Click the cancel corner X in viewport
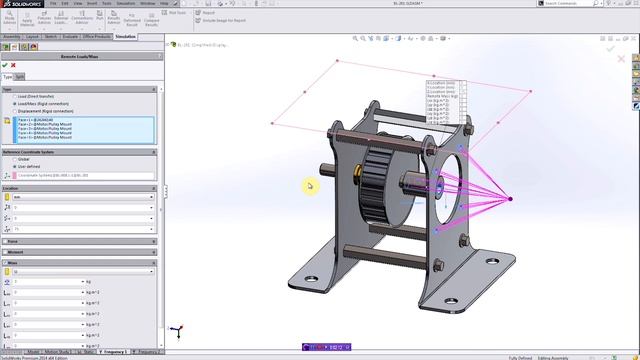640x360 pixels. tap(621, 59)
